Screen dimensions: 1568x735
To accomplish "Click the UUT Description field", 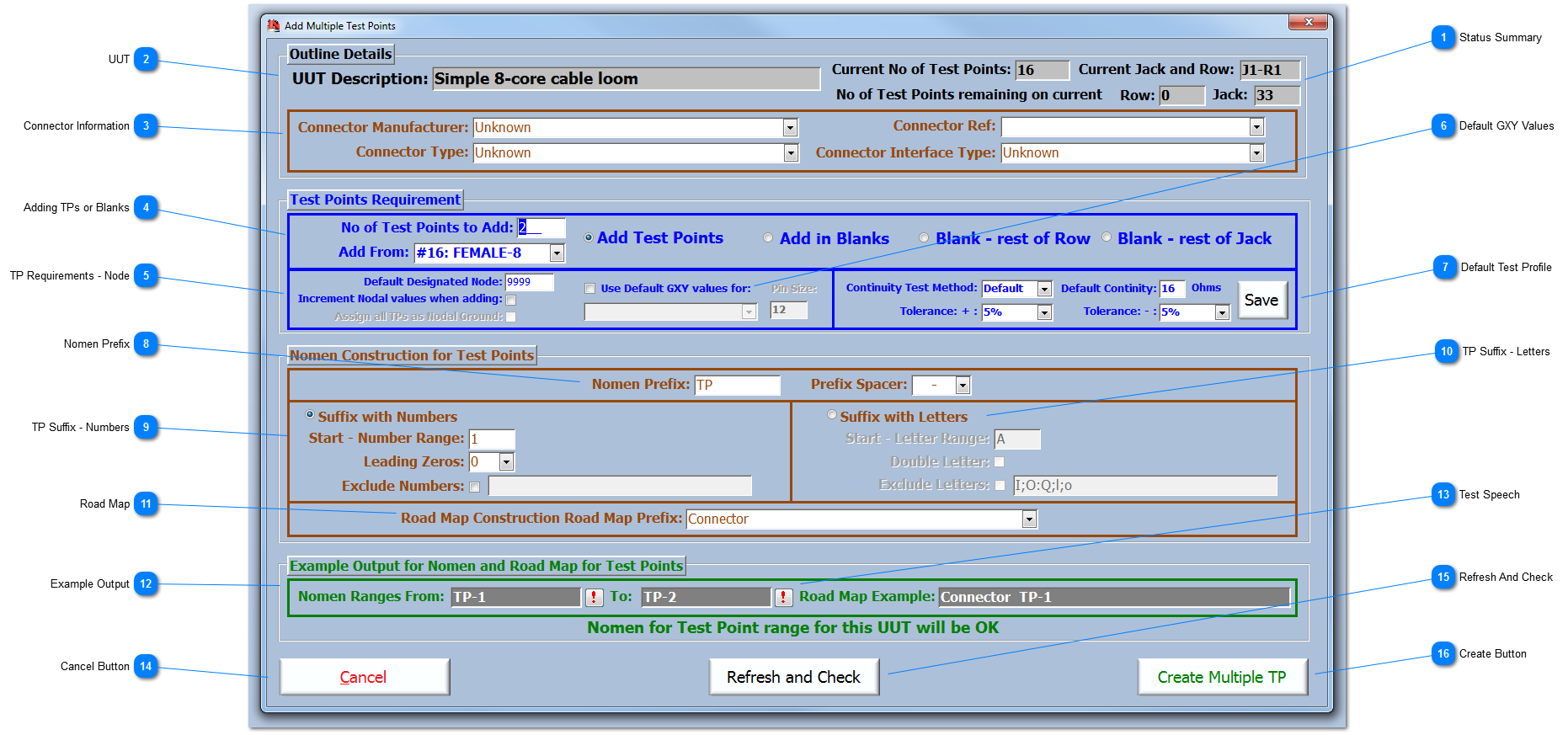I will point(627,79).
